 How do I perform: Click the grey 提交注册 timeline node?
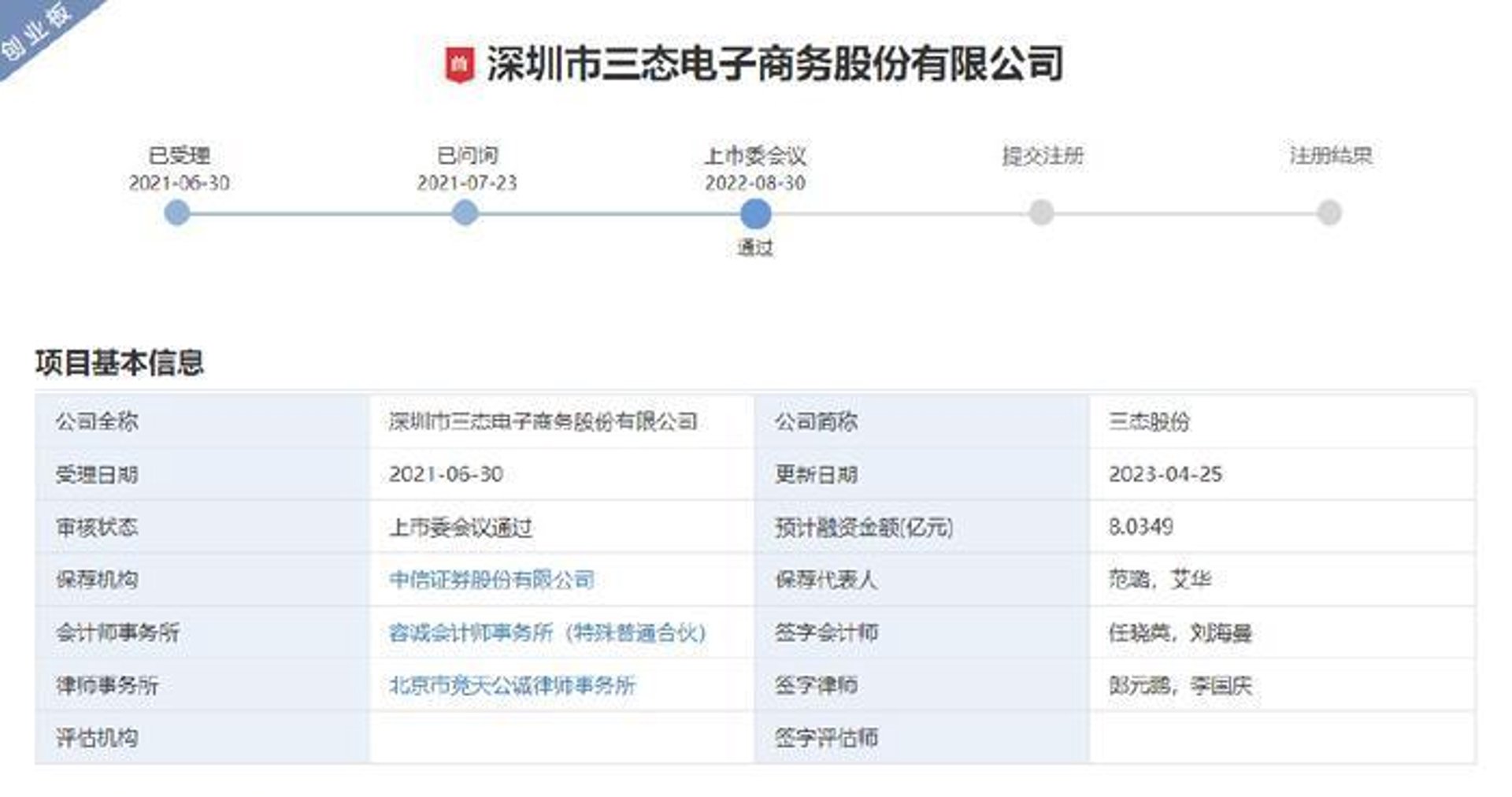coord(1042,213)
